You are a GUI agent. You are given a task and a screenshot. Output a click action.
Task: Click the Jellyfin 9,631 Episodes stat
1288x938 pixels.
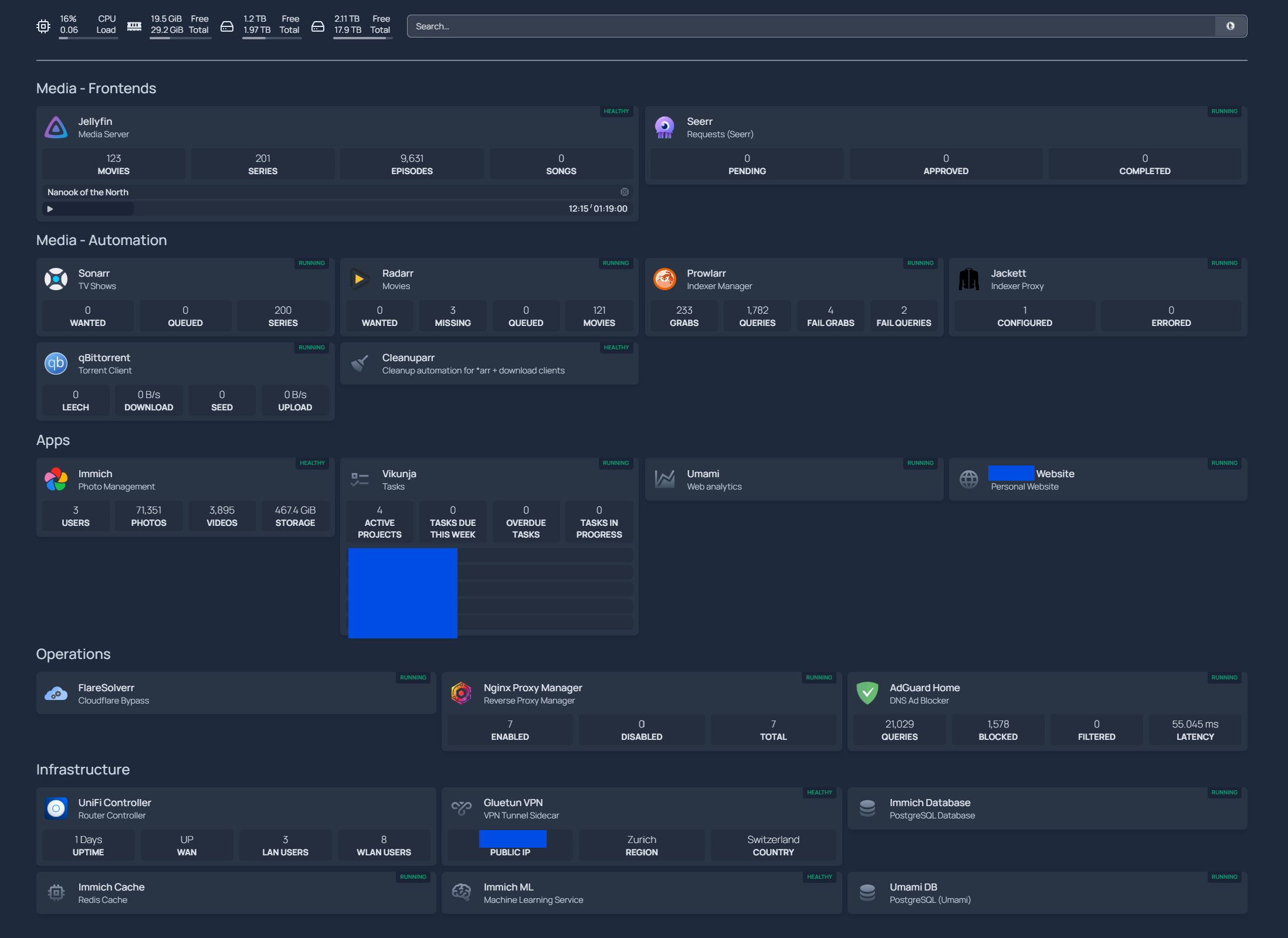click(412, 164)
